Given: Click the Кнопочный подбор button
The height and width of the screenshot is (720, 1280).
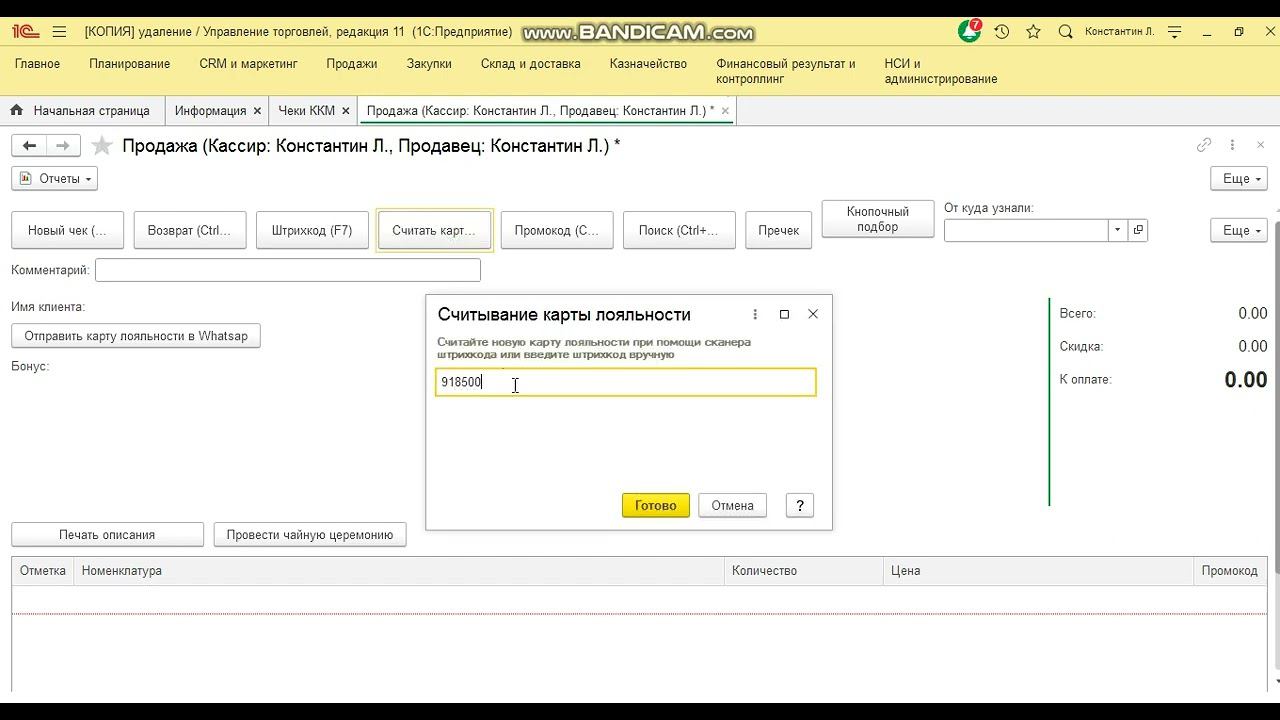Looking at the screenshot, I should (x=878, y=219).
